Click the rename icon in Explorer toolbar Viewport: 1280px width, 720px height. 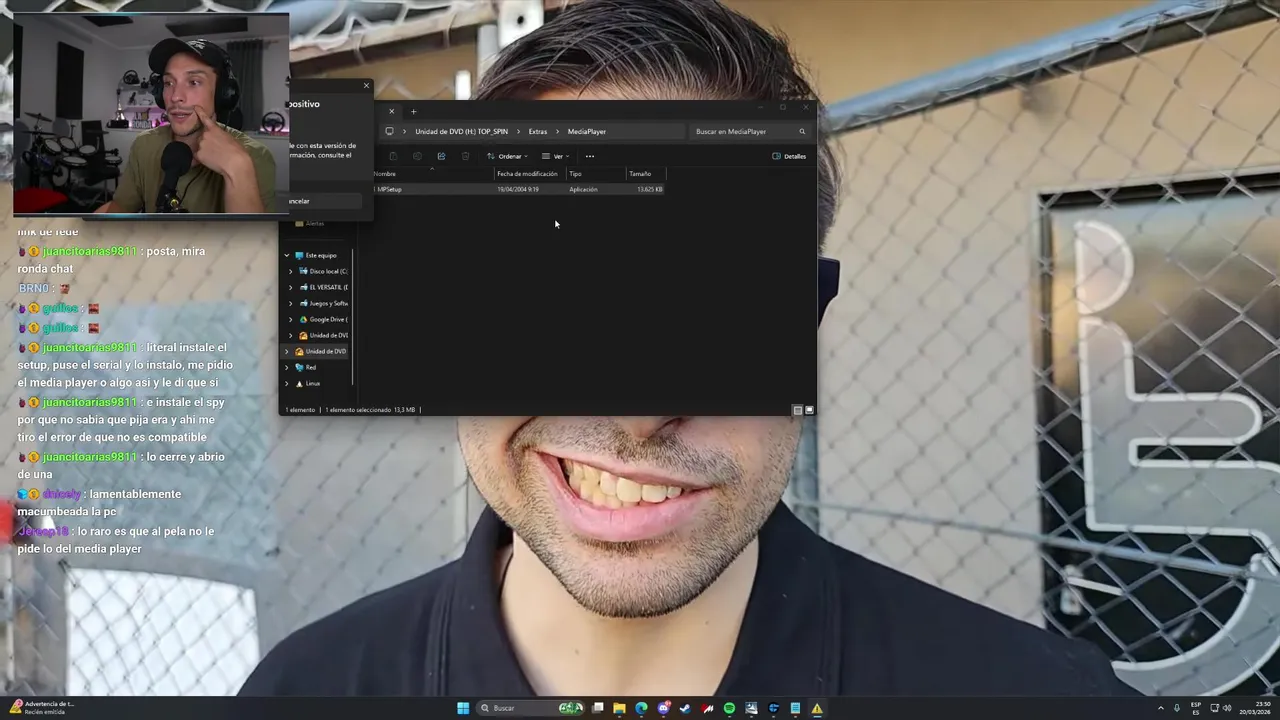(x=417, y=156)
